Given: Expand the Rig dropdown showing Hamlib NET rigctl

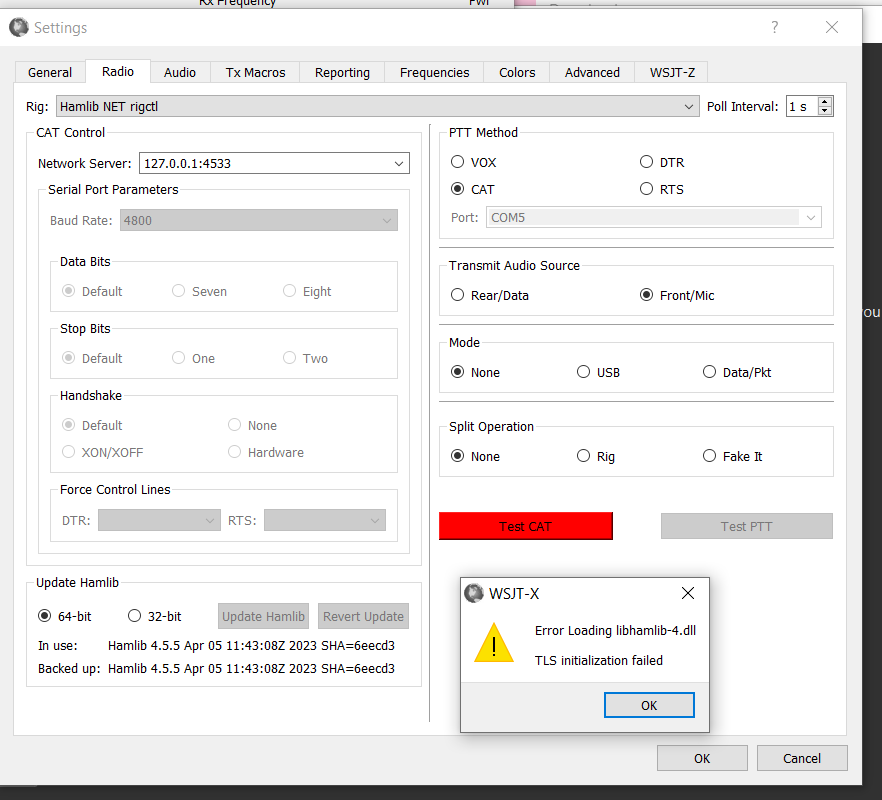Looking at the screenshot, I should click(377, 106).
